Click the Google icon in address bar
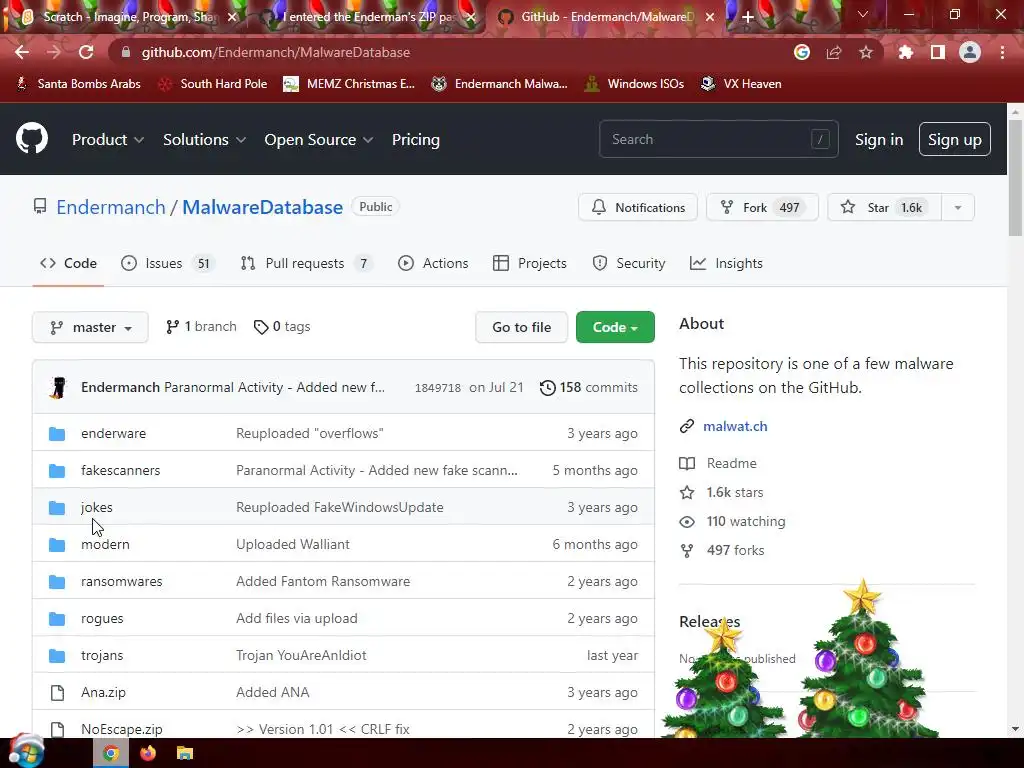Image resolution: width=1024 pixels, height=768 pixels. click(x=802, y=52)
